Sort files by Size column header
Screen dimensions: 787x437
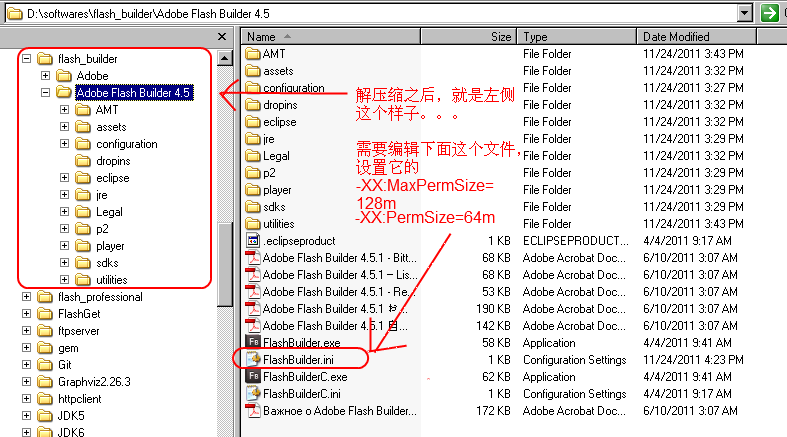point(468,37)
